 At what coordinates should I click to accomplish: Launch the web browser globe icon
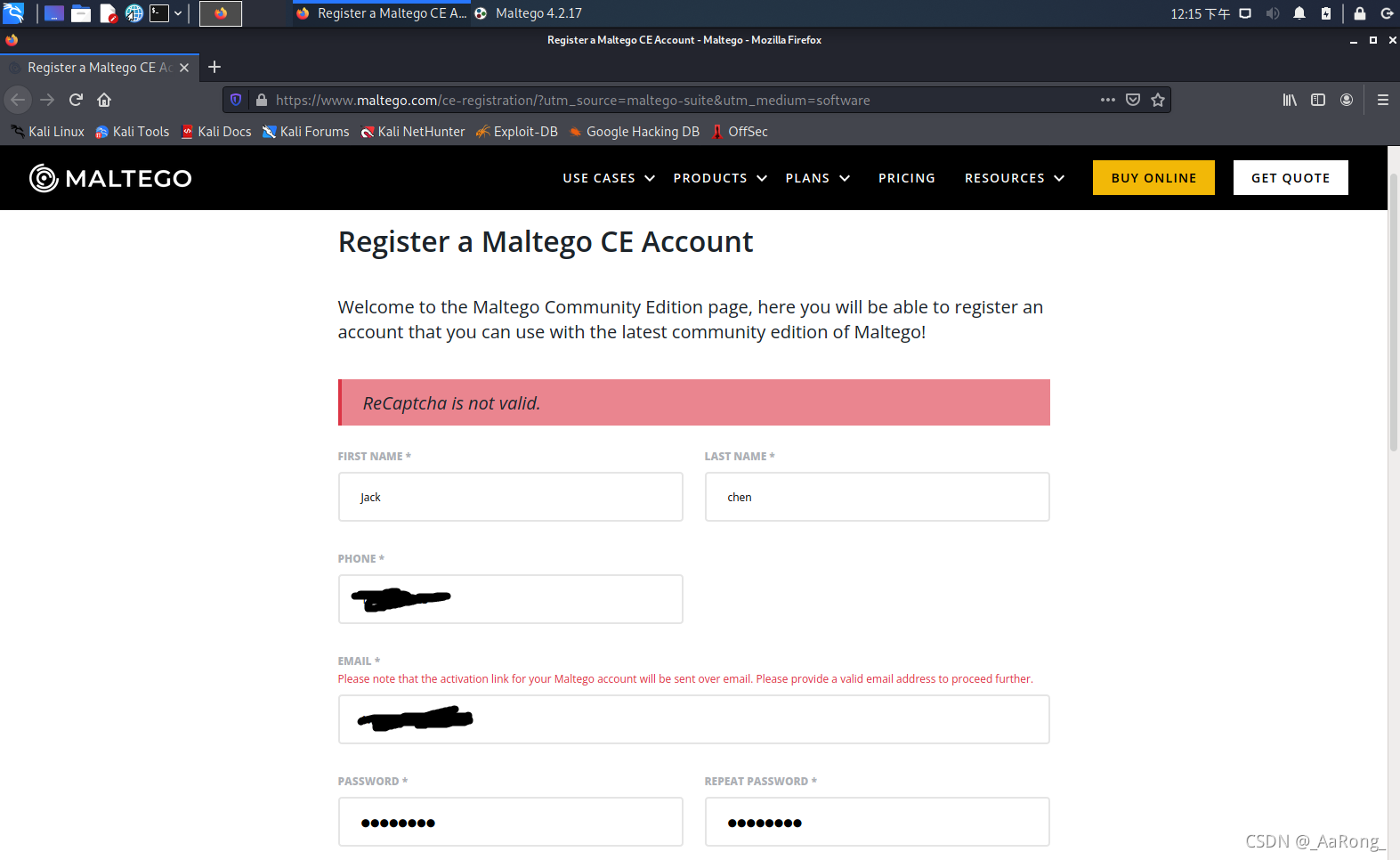pyautogui.click(x=134, y=13)
